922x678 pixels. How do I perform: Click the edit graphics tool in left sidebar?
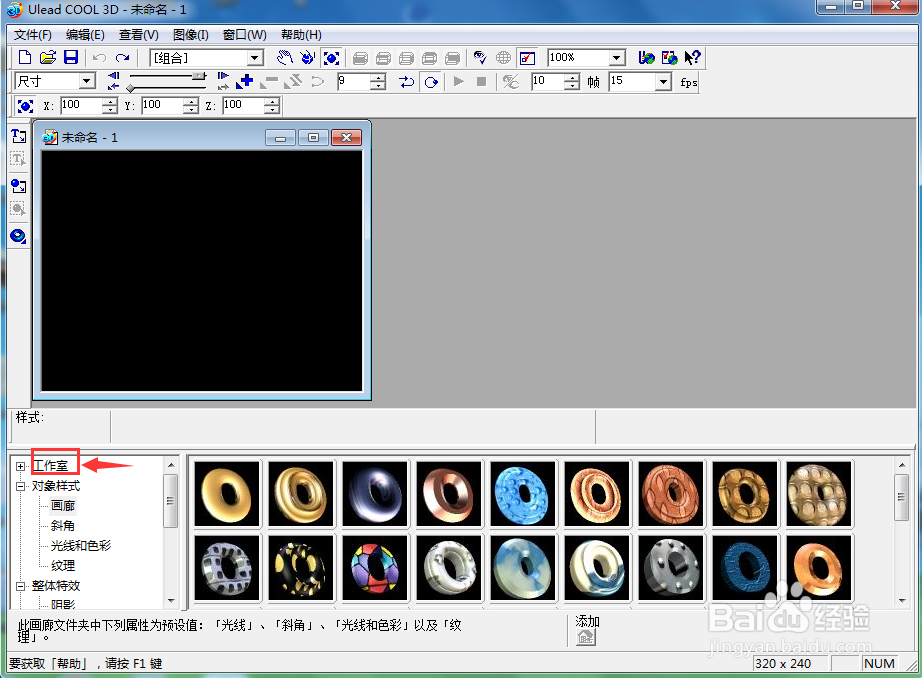pyautogui.click(x=18, y=208)
